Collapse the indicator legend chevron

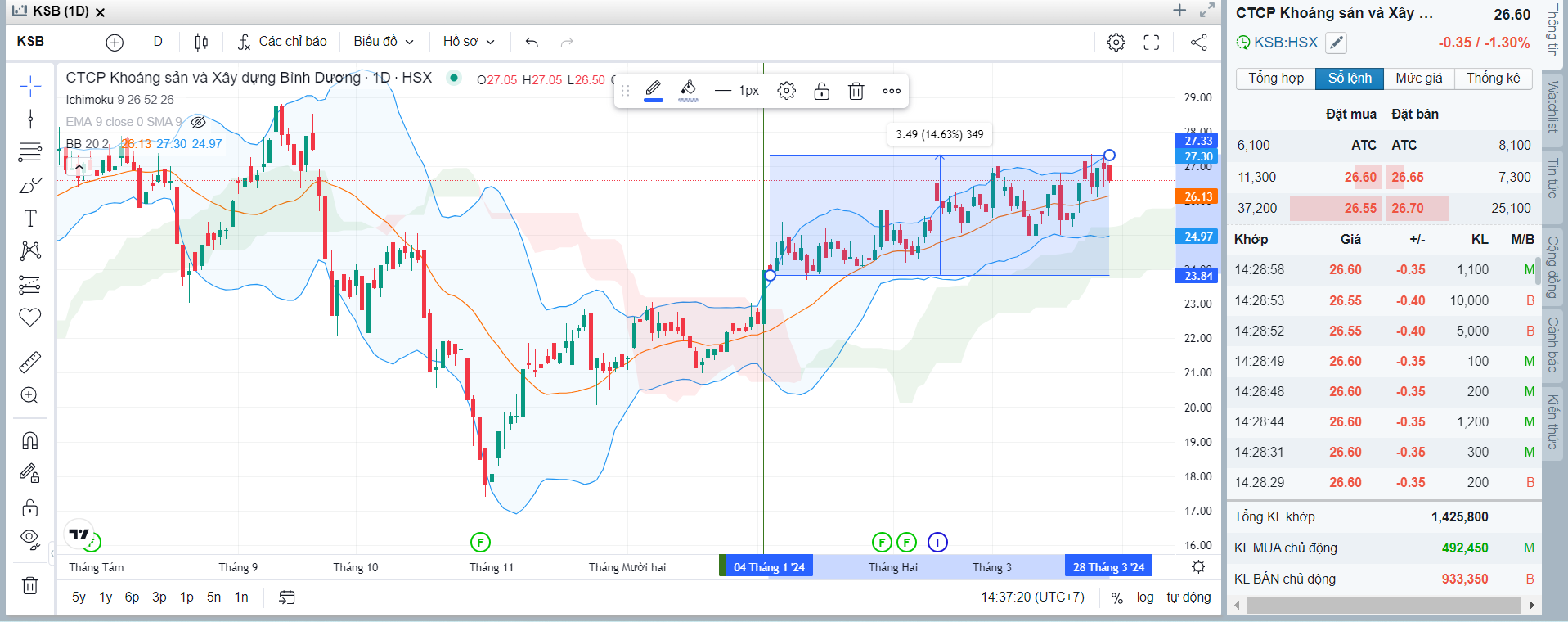79,167
